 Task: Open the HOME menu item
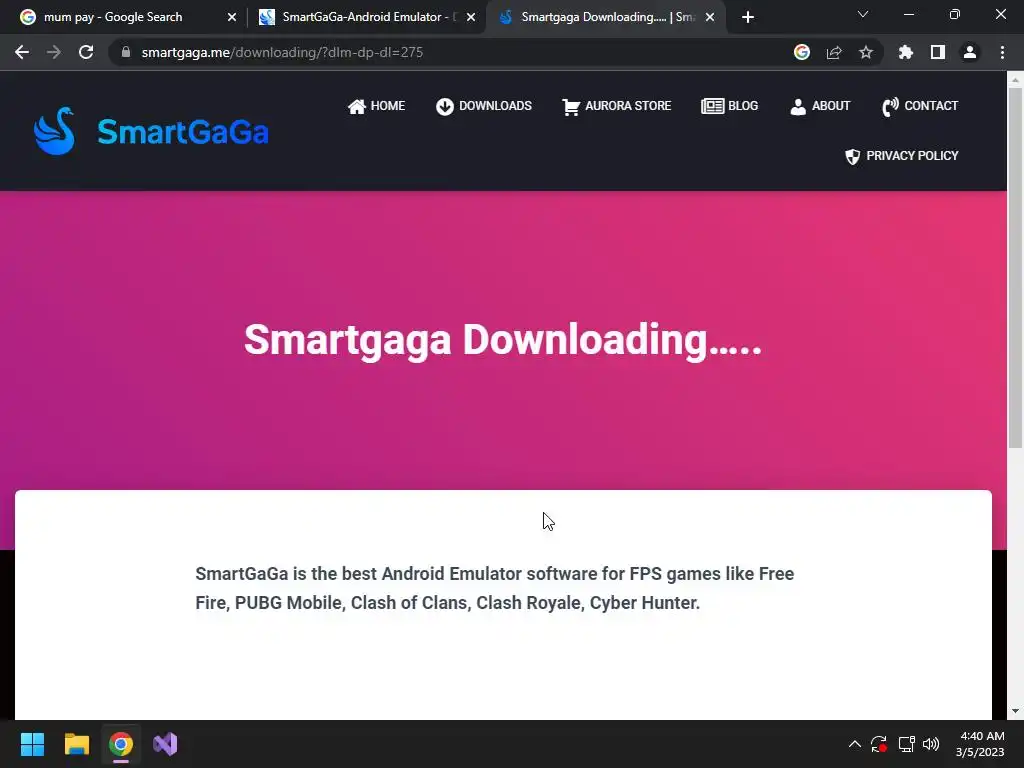tap(376, 106)
